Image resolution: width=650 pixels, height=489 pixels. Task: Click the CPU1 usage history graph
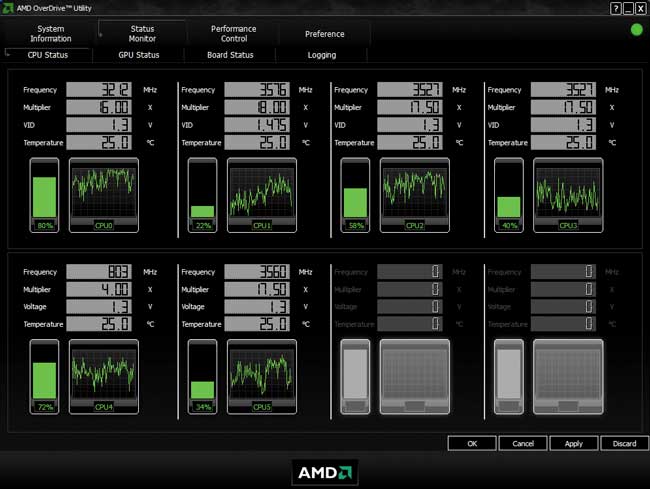click(x=262, y=195)
